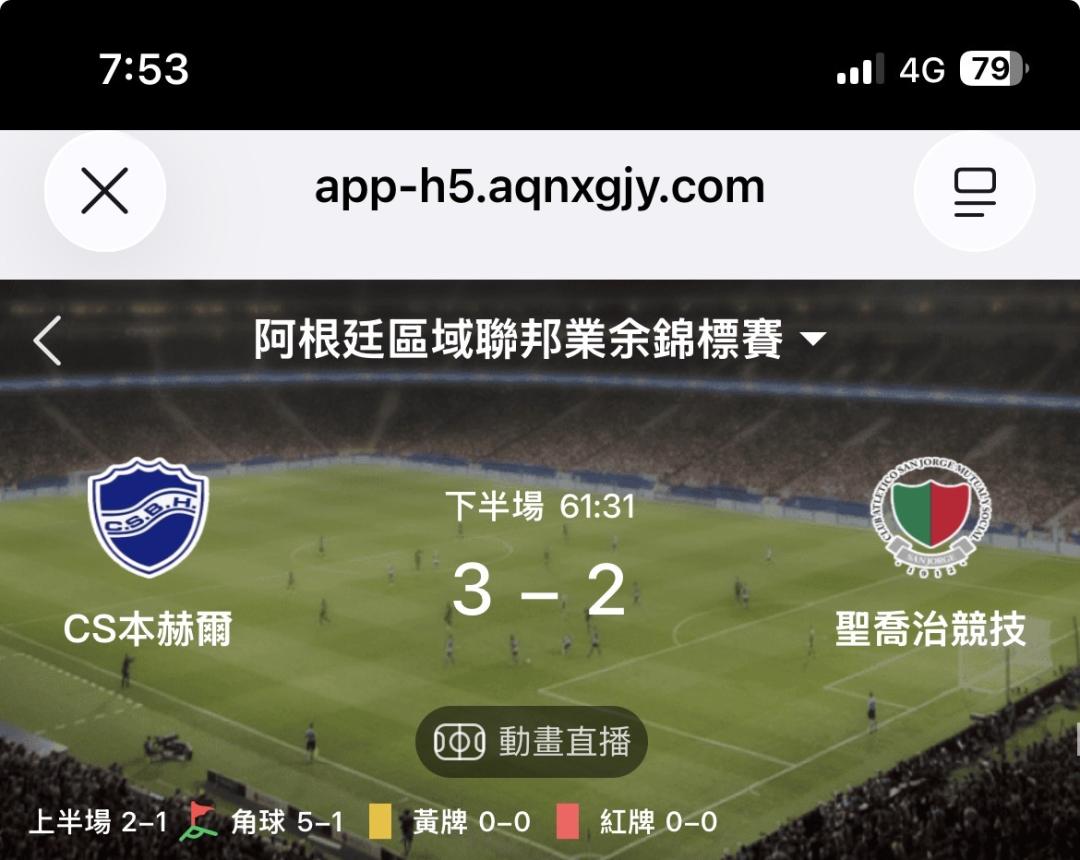The height and width of the screenshot is (860, 1080).
Task: Tap the red card icon
Action: pyautogui.click(x=568, y=822)
